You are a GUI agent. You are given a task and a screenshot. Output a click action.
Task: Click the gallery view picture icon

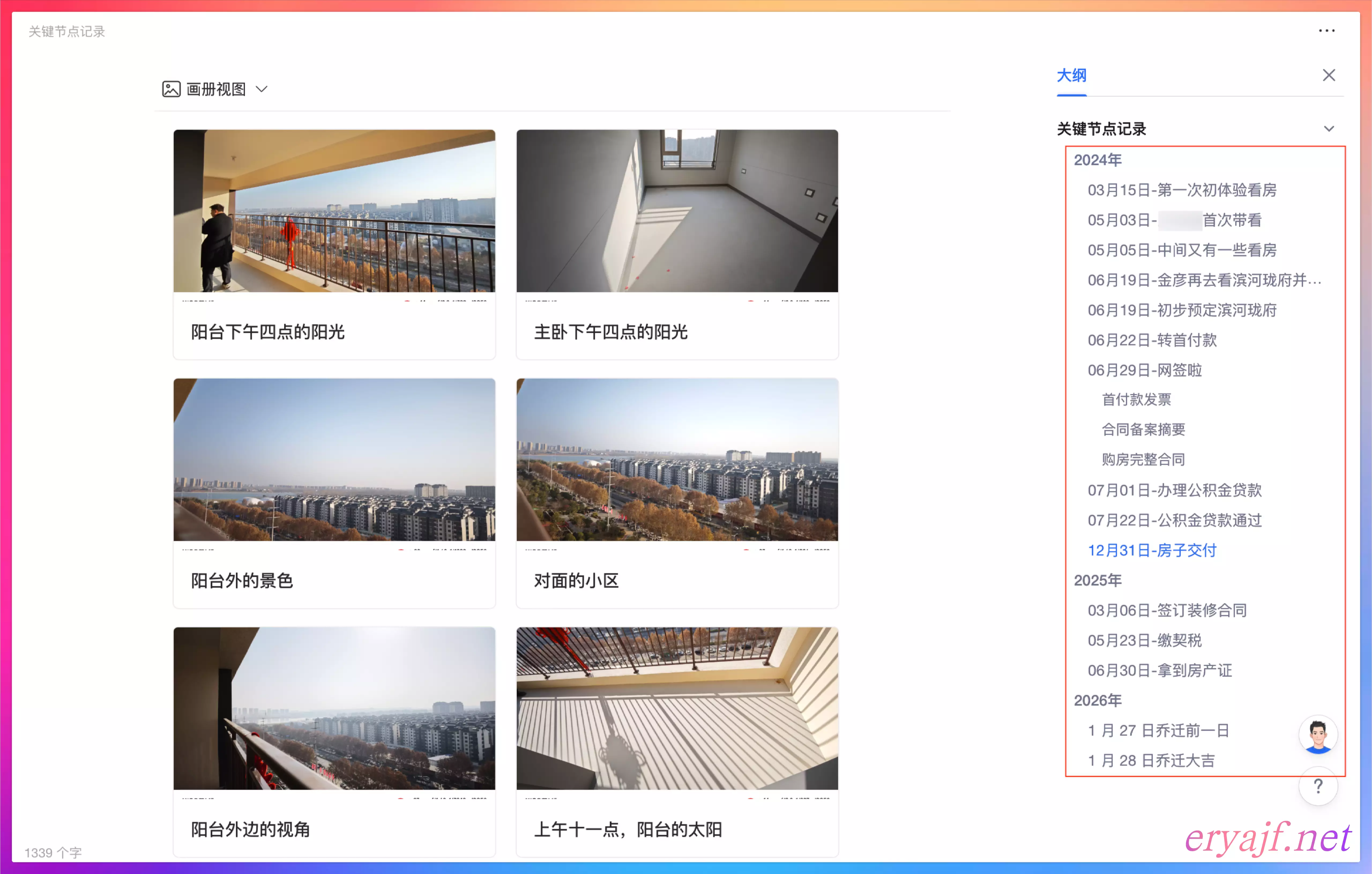coord(171,89)
